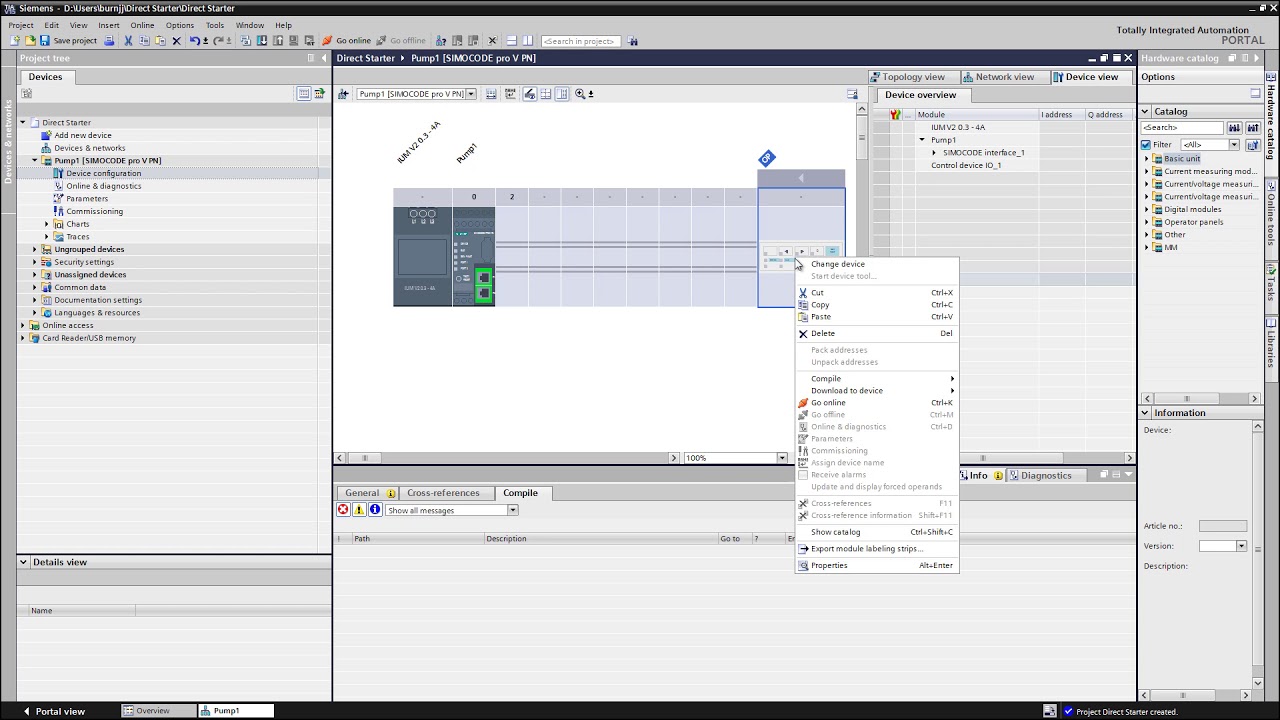Click the Zoom magnifier icon in device view

579,94
